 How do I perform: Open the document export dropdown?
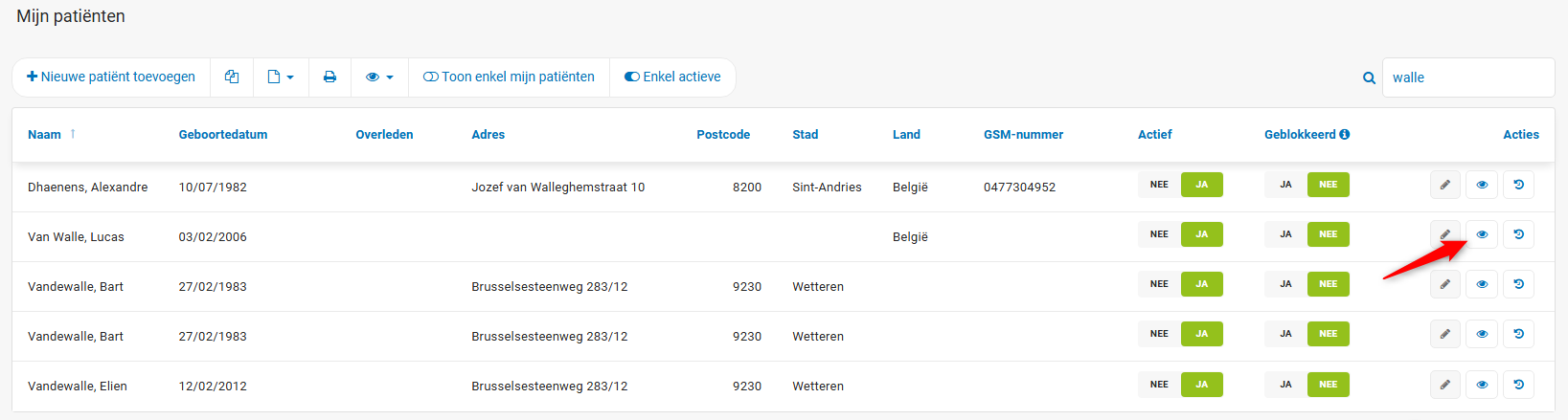tap(281, 77)
